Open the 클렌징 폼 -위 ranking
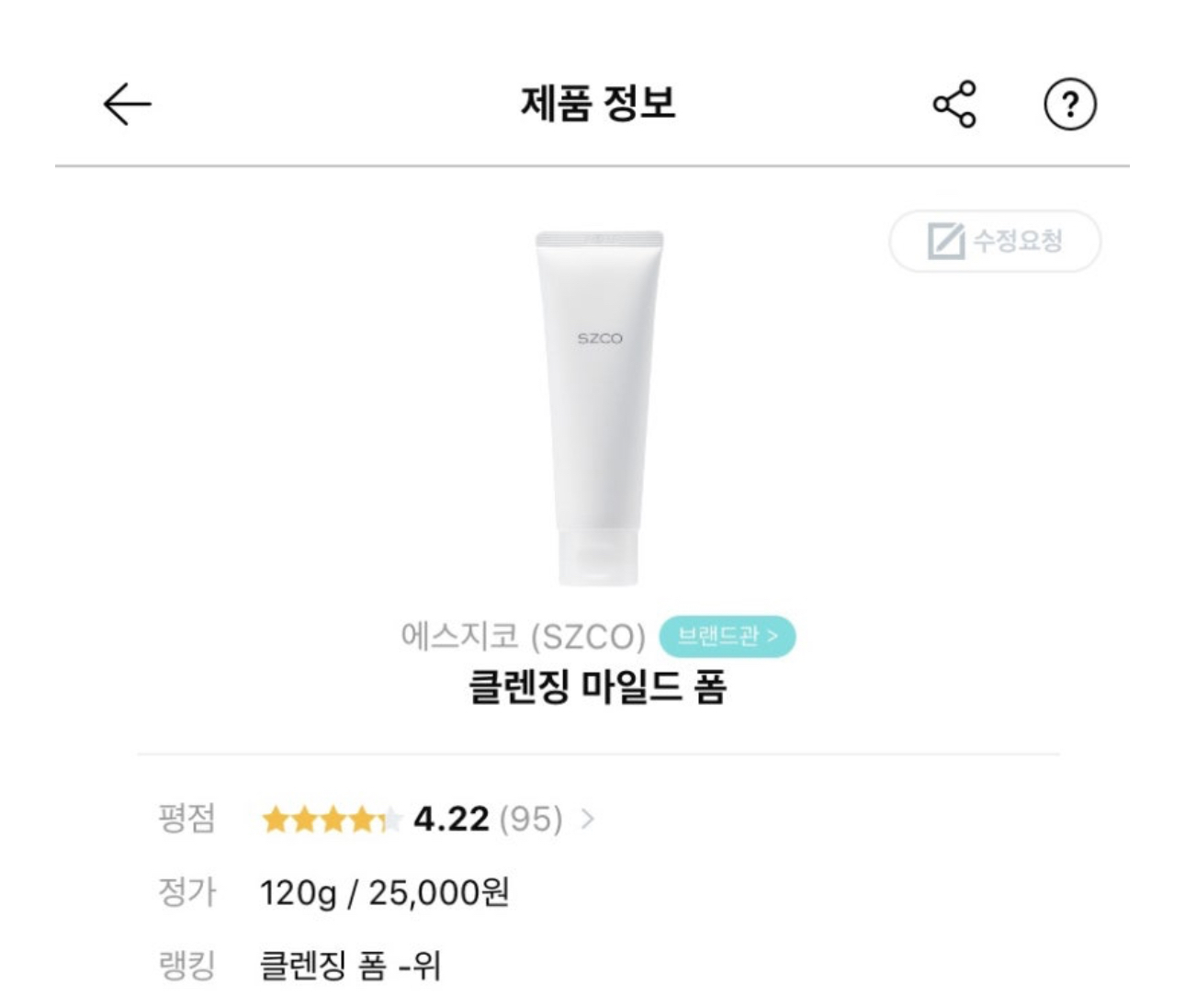The height and width of the screenshot is (1008, 1185). point(350,966)
